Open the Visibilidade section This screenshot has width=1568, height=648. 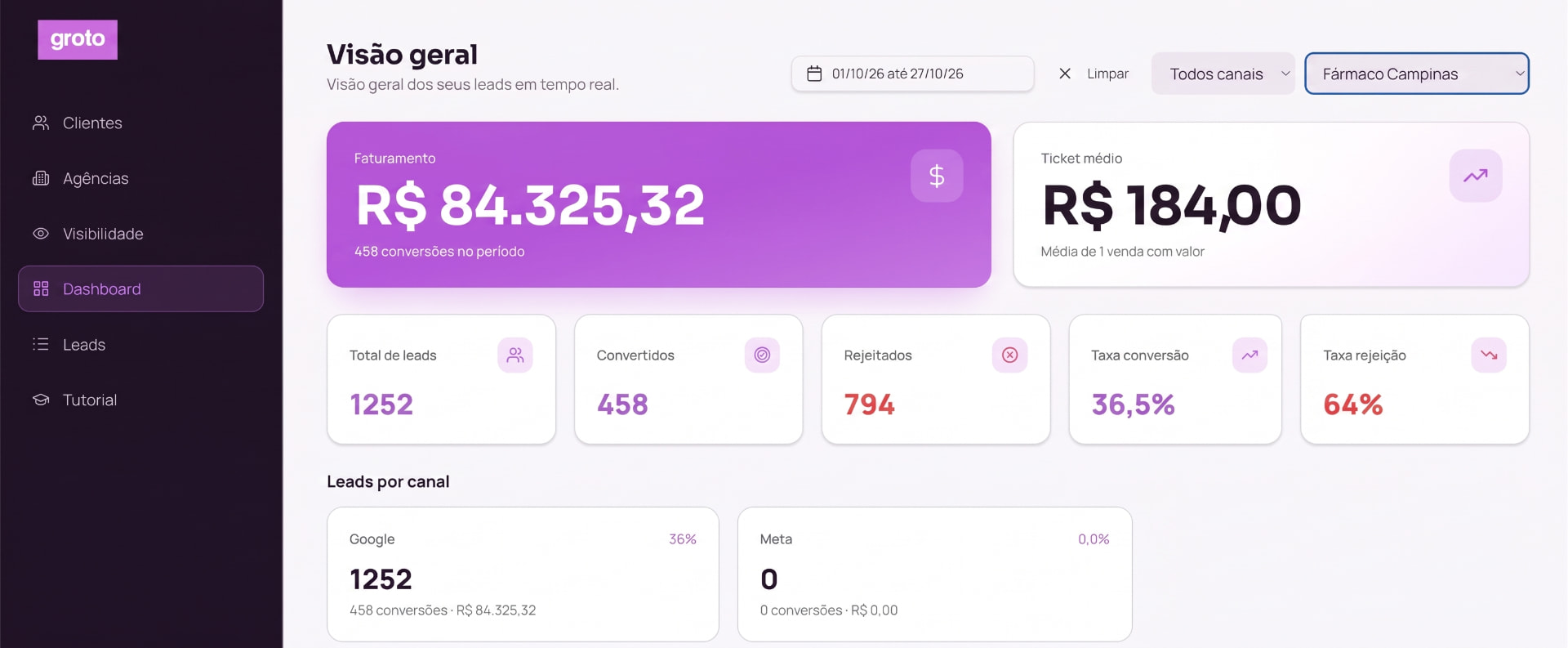(x=140, y=234)
